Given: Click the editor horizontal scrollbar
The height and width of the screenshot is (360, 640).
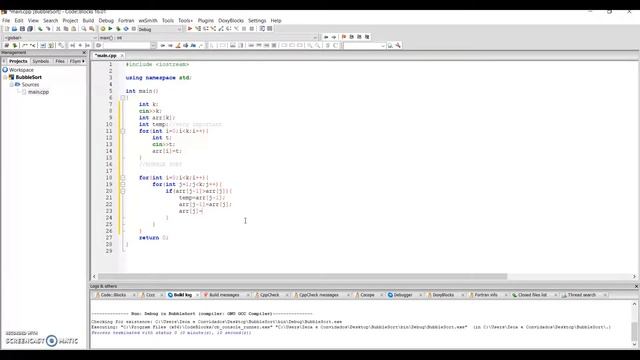Looking at the screenshot, I should [302, 276].
